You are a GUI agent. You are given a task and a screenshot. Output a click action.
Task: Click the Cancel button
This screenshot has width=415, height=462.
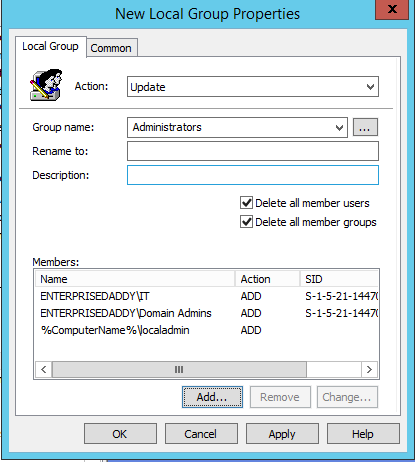pos(201,434)
